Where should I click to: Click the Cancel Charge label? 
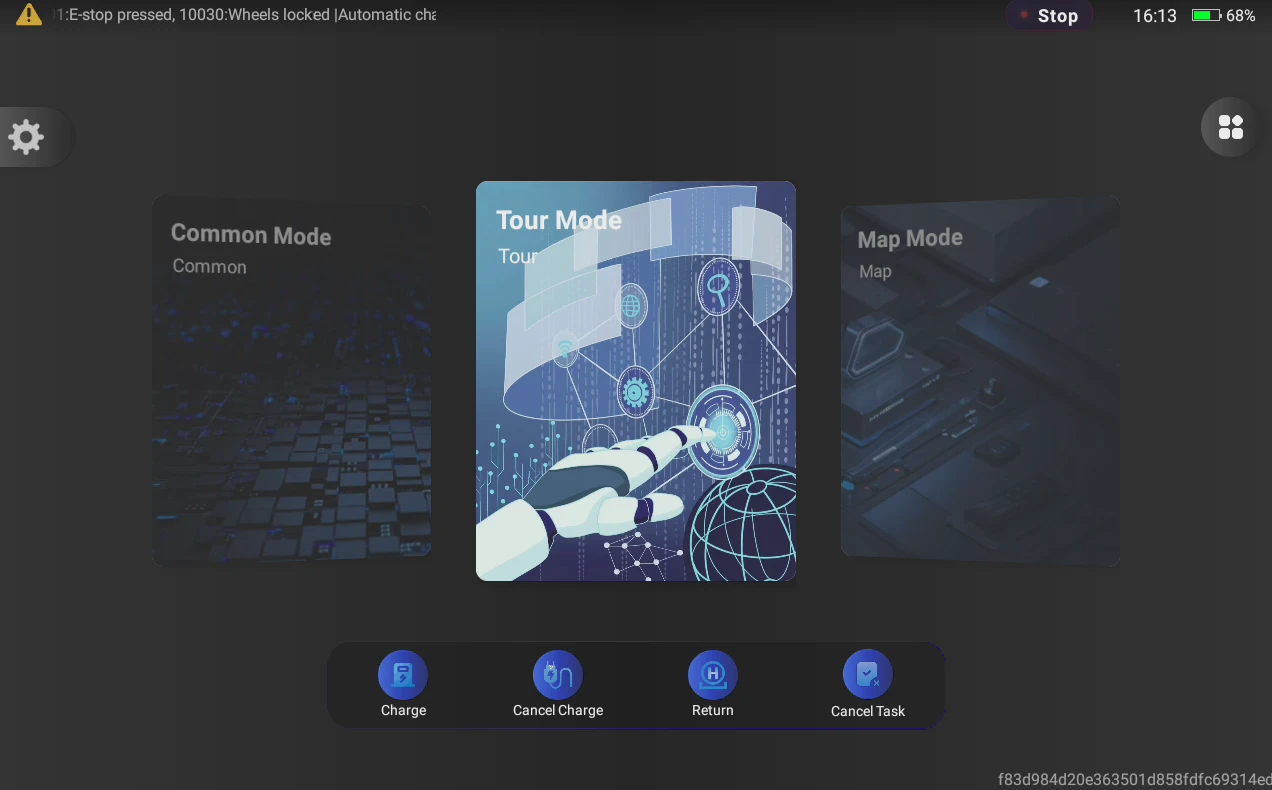(558, 710)
